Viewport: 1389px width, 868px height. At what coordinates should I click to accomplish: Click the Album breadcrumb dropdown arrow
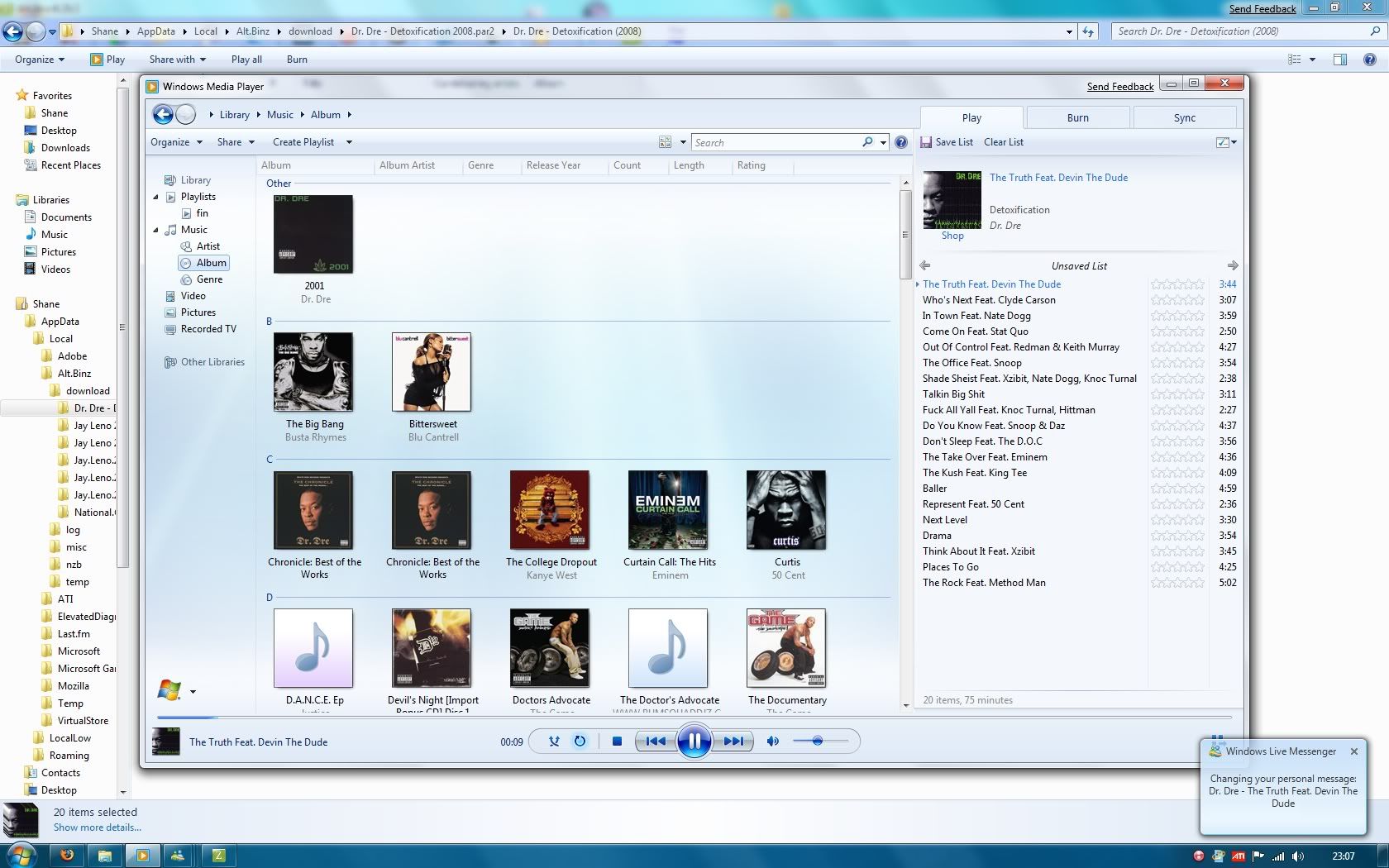[x=349, y=115]
